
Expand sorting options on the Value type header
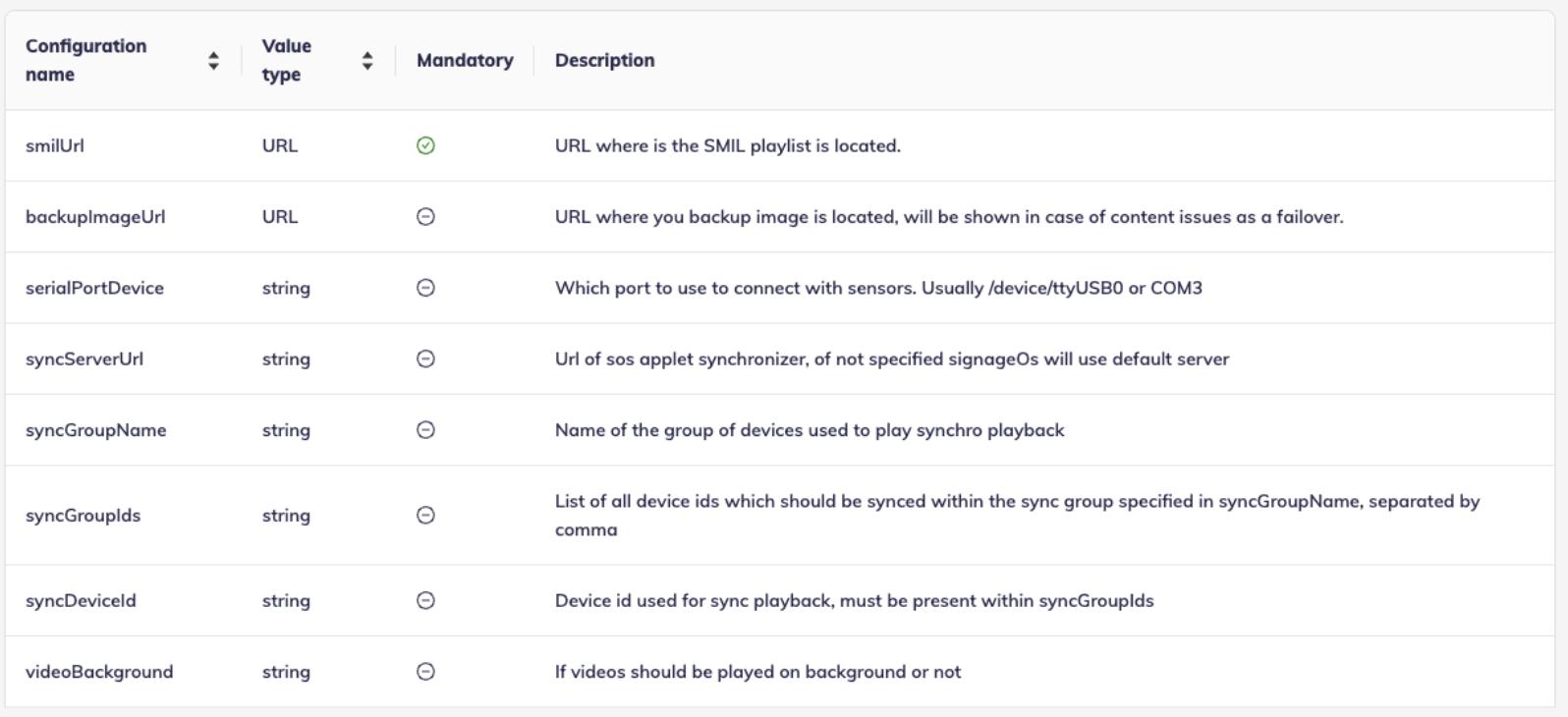366,59
